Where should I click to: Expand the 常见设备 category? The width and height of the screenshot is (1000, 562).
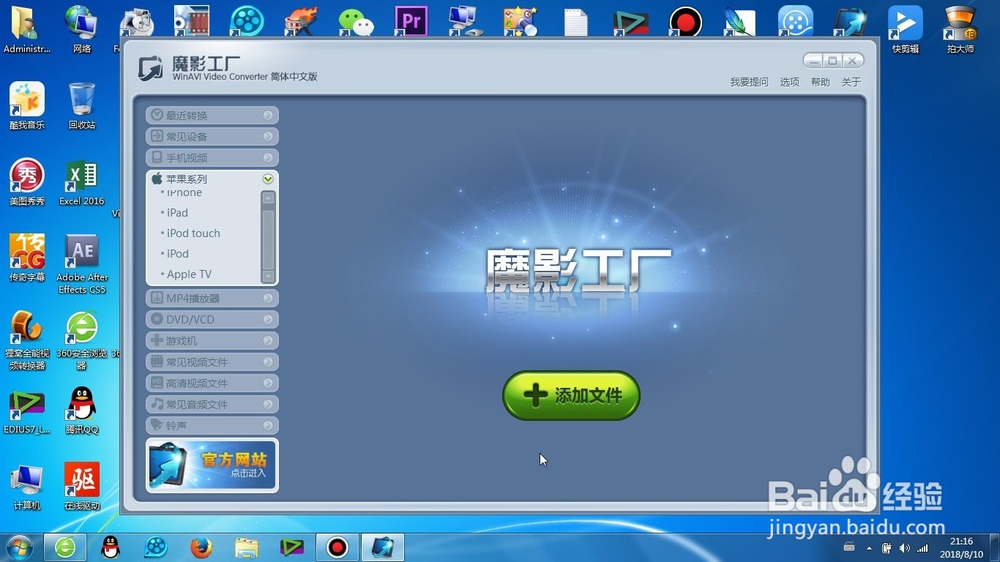[x=212, y=137]
